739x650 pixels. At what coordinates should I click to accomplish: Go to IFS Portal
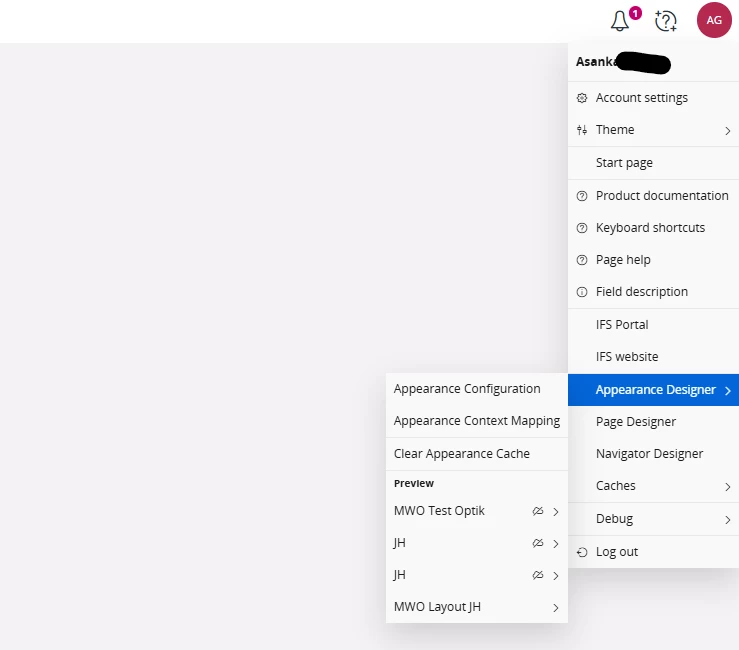[x=653, y=325]
